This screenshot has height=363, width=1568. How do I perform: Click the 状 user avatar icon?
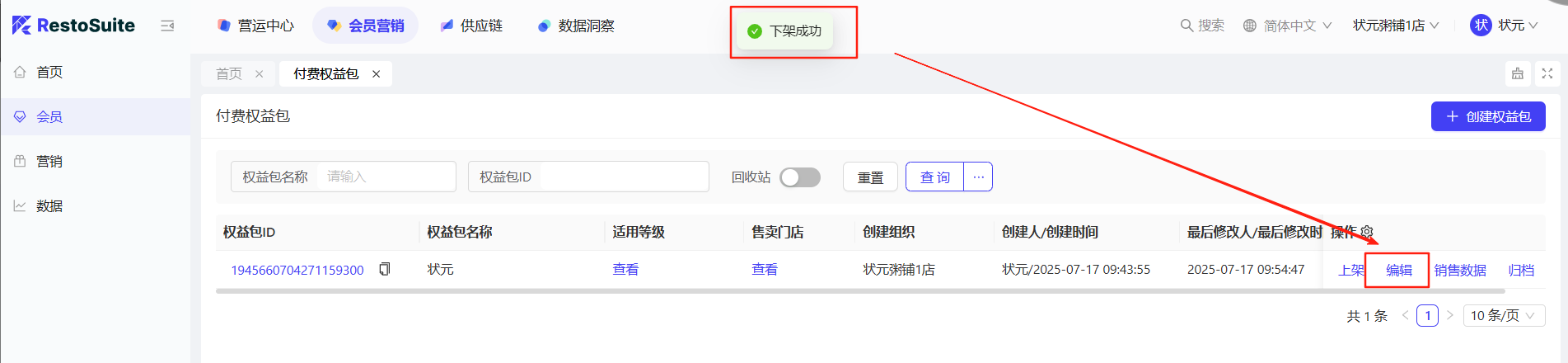pyautogui.click(x=1481, y=26)
